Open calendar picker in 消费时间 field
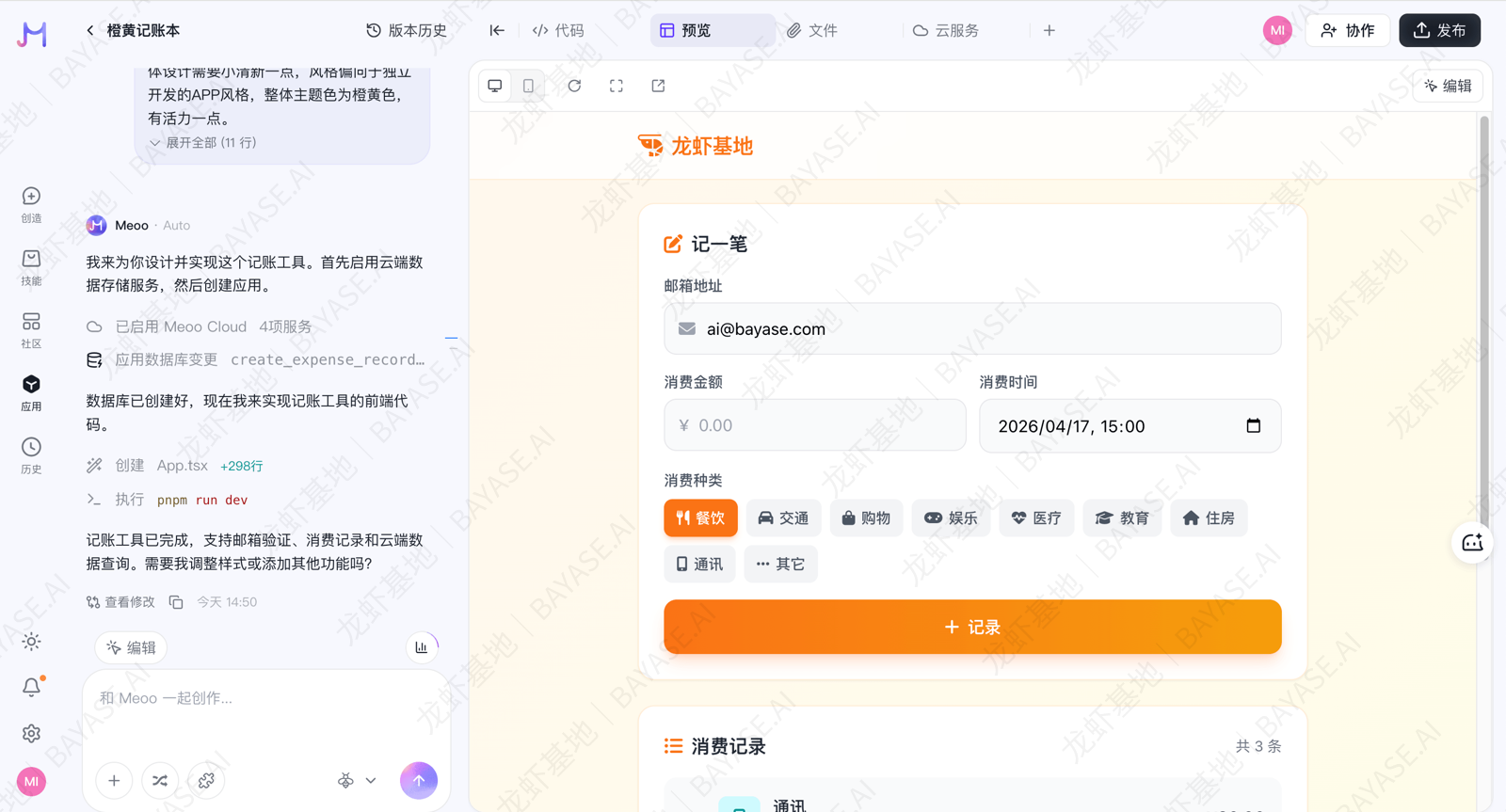This screenshot has width=1506, height=812. tap(1253, 425)
